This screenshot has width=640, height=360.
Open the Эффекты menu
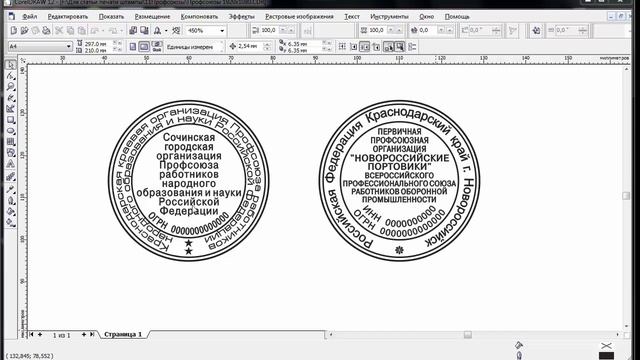242,17
